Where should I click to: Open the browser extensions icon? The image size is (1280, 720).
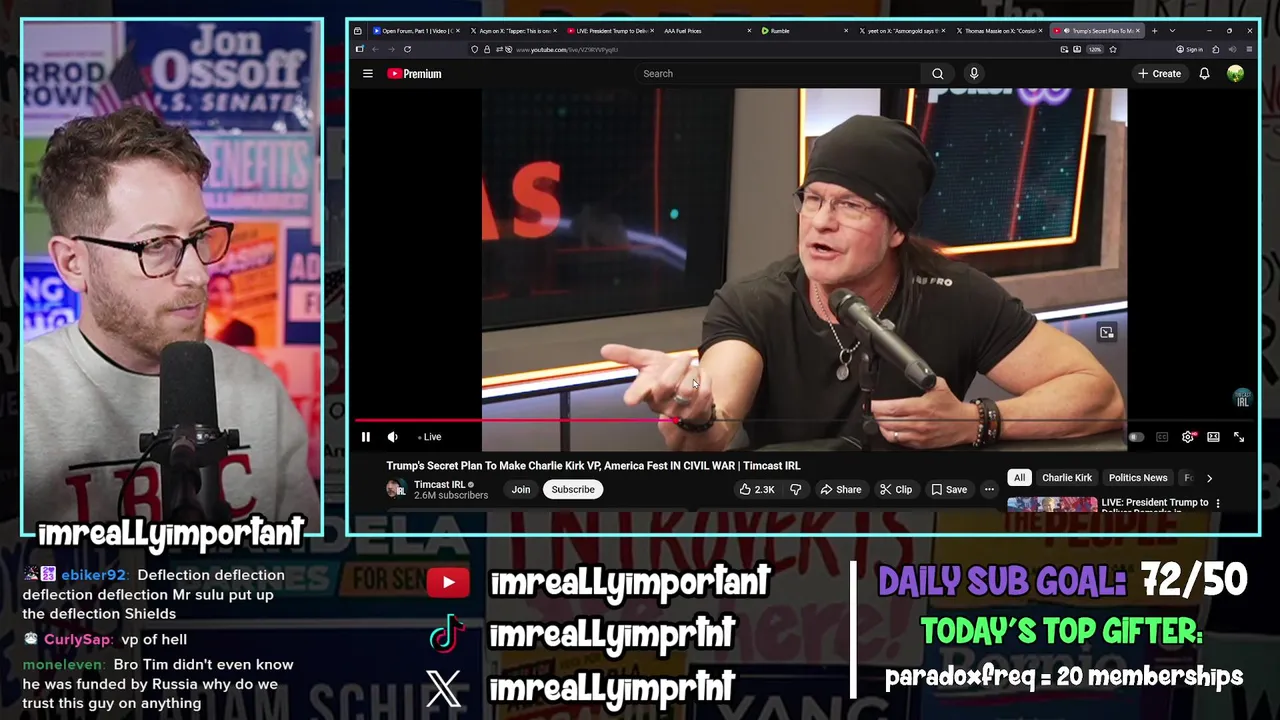point(1215,49)
